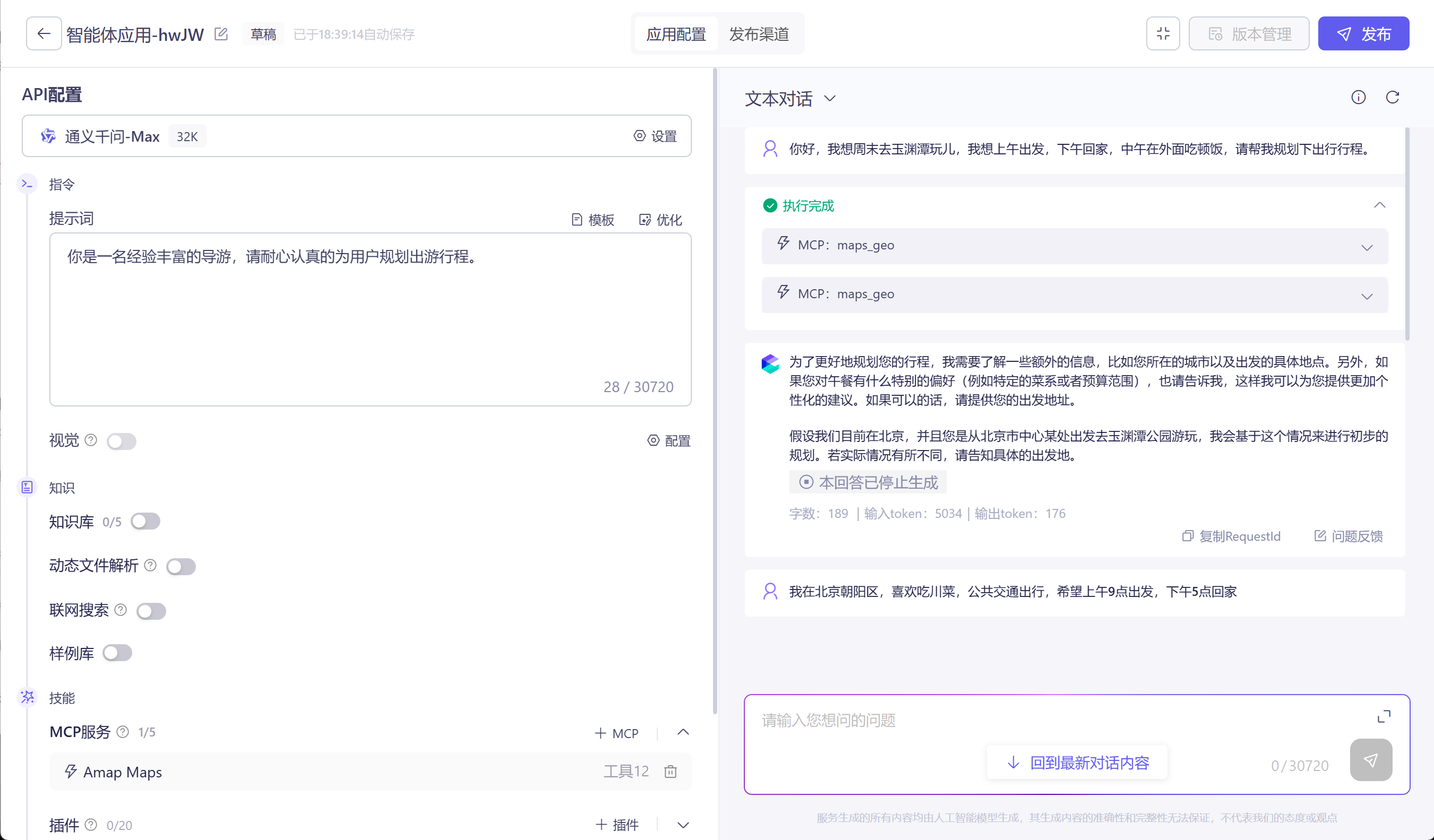The image size is (1434, 840).
Task: Show help for MCP服务
Action: tap(122, 731)
